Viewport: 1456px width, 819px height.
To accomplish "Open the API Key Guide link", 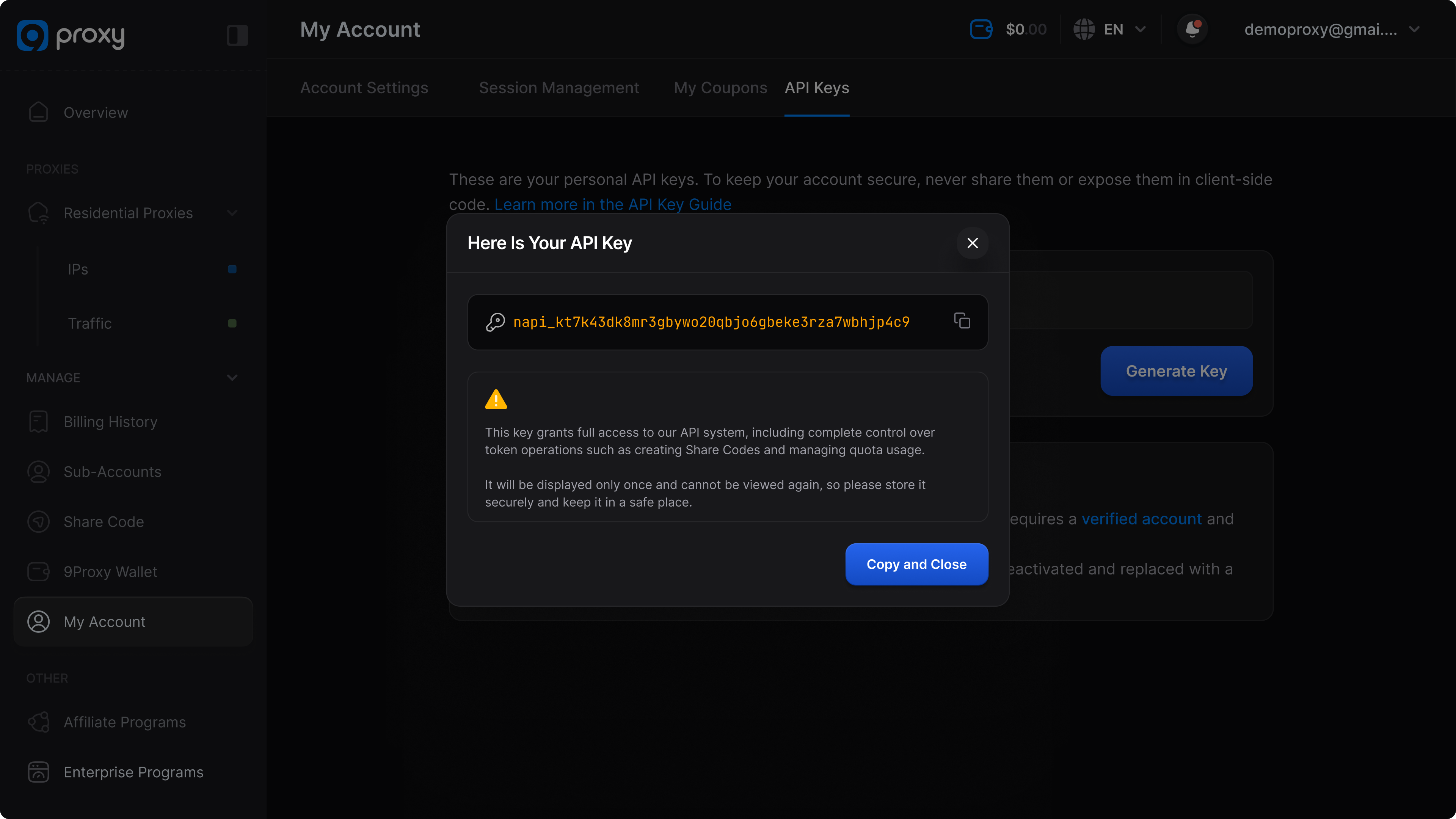I will click(613, 205).
